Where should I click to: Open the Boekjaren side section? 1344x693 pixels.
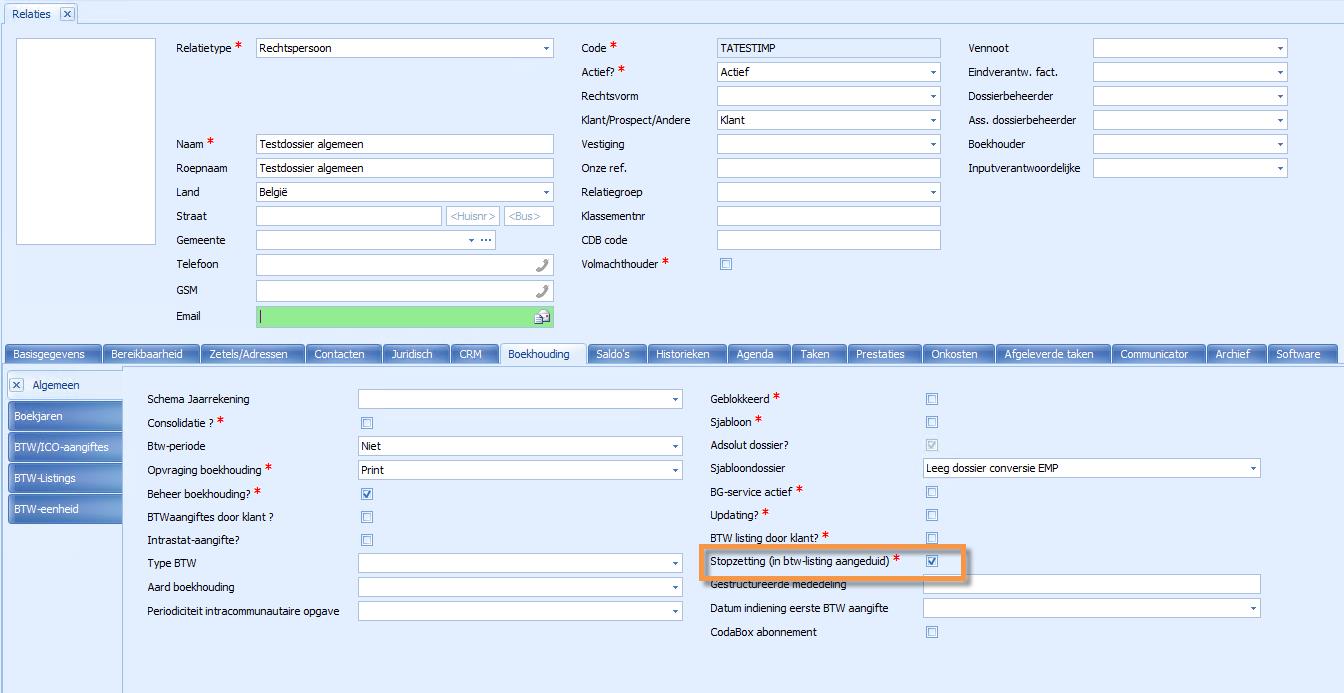64,416
